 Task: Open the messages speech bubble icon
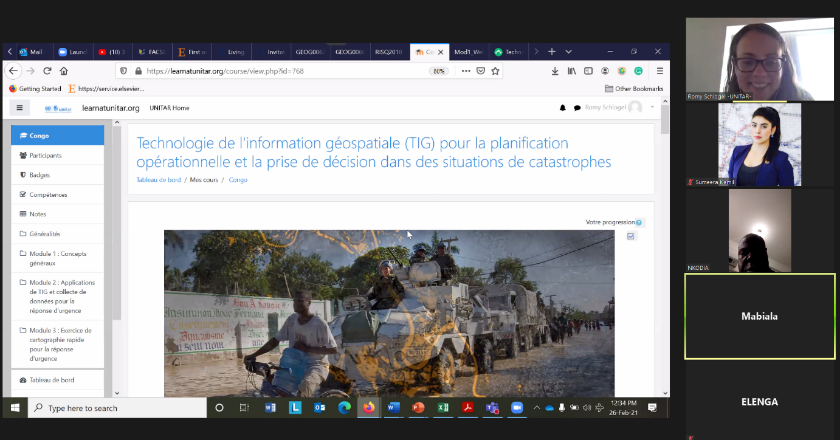coord(577,108)
